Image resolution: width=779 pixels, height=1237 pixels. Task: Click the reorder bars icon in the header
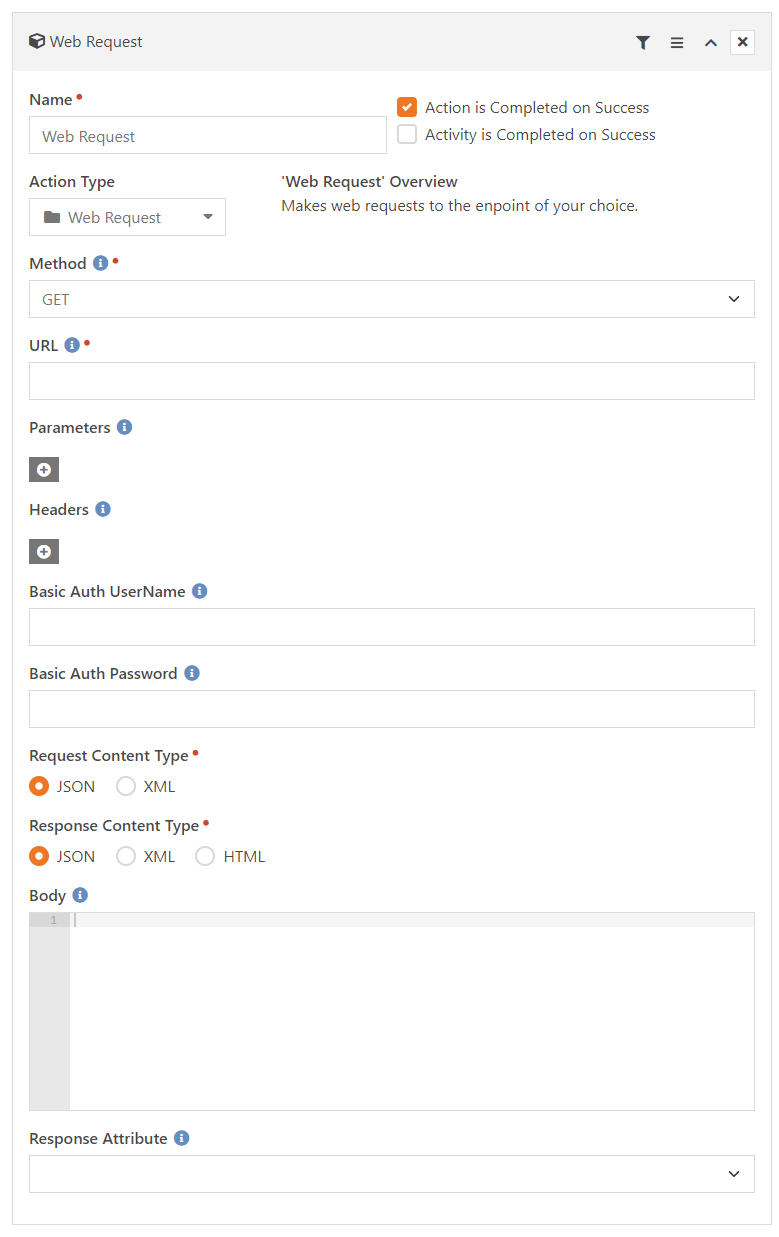click(x=677, y=42)
